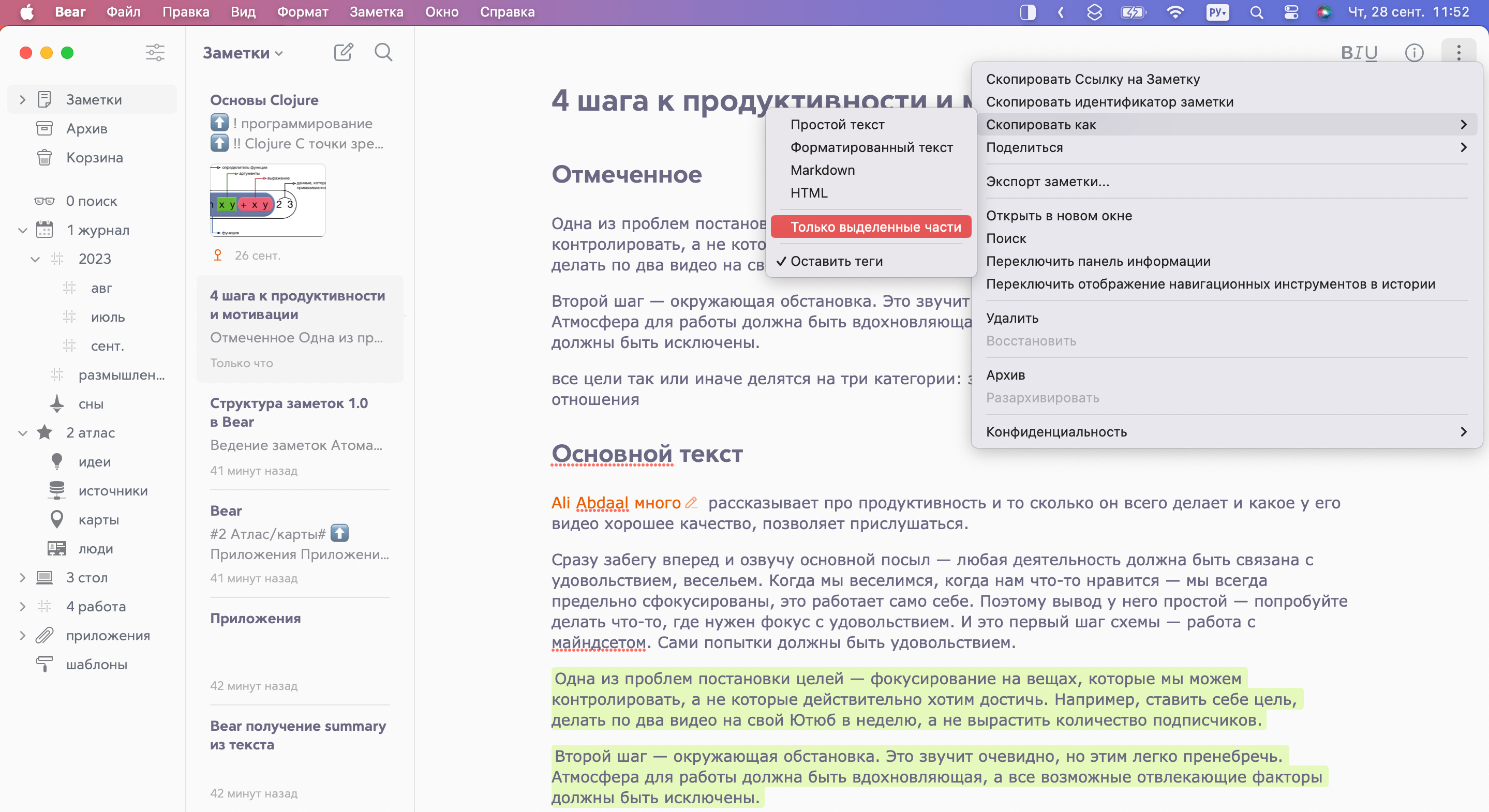Open the Приложения note in list
This screenshot has height=812, width=1489.
[x=300, y=651]
